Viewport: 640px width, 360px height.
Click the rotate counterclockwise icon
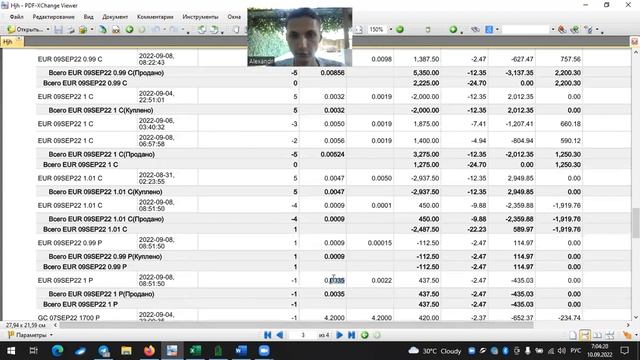coord(201,29)
